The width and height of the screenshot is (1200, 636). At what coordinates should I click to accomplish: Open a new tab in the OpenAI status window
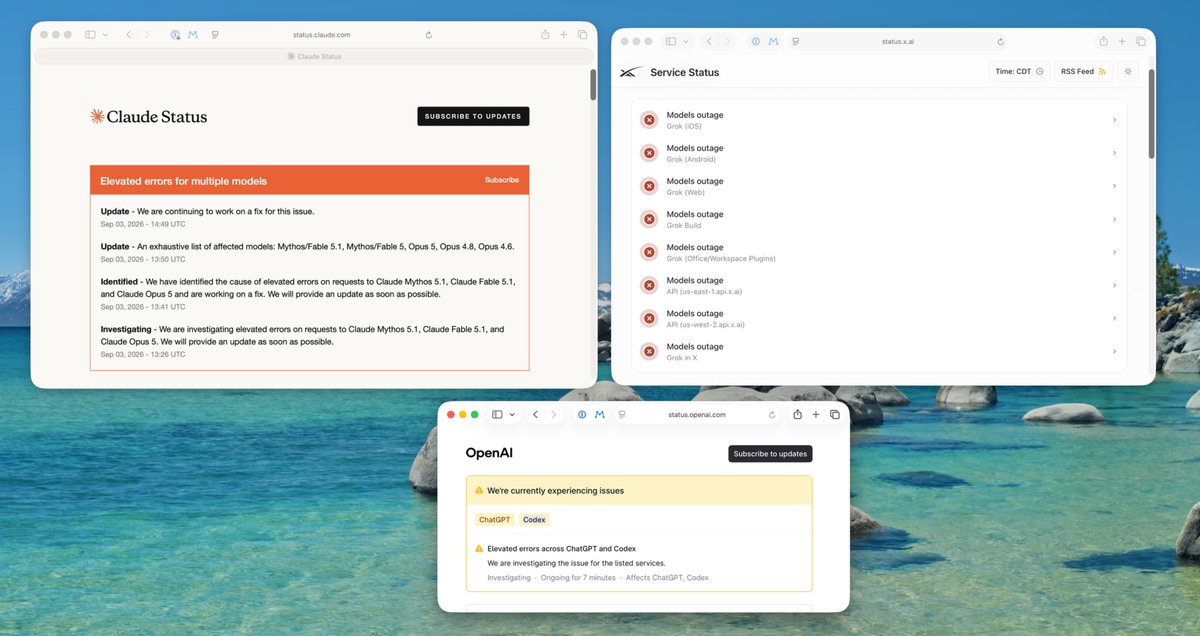[816, 414]
